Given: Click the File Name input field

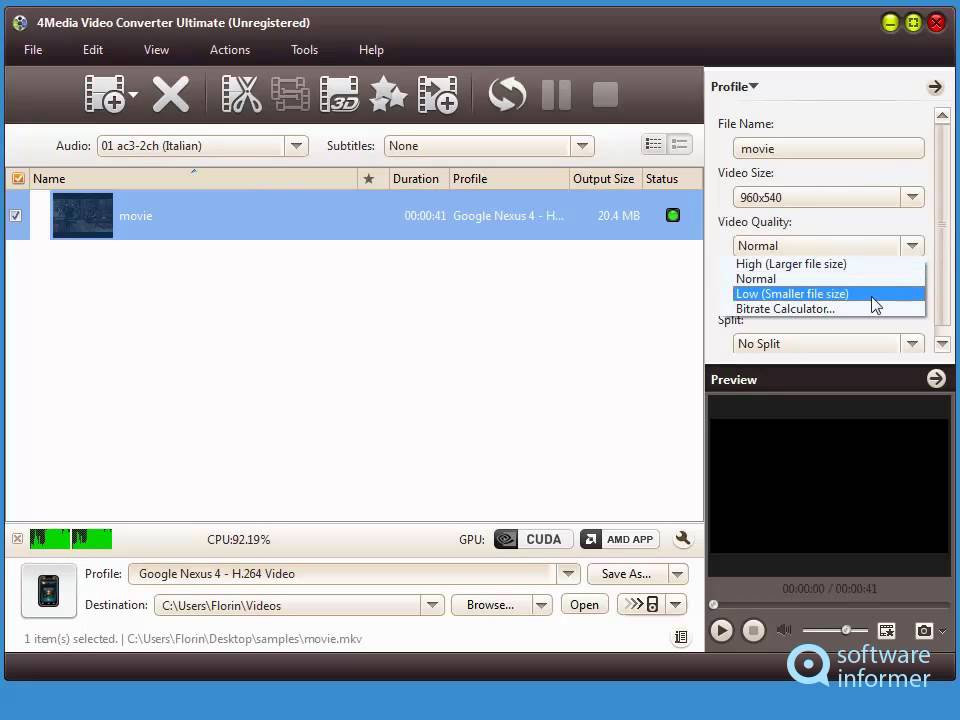Looking at the screenshot, I should coord(828,148).
